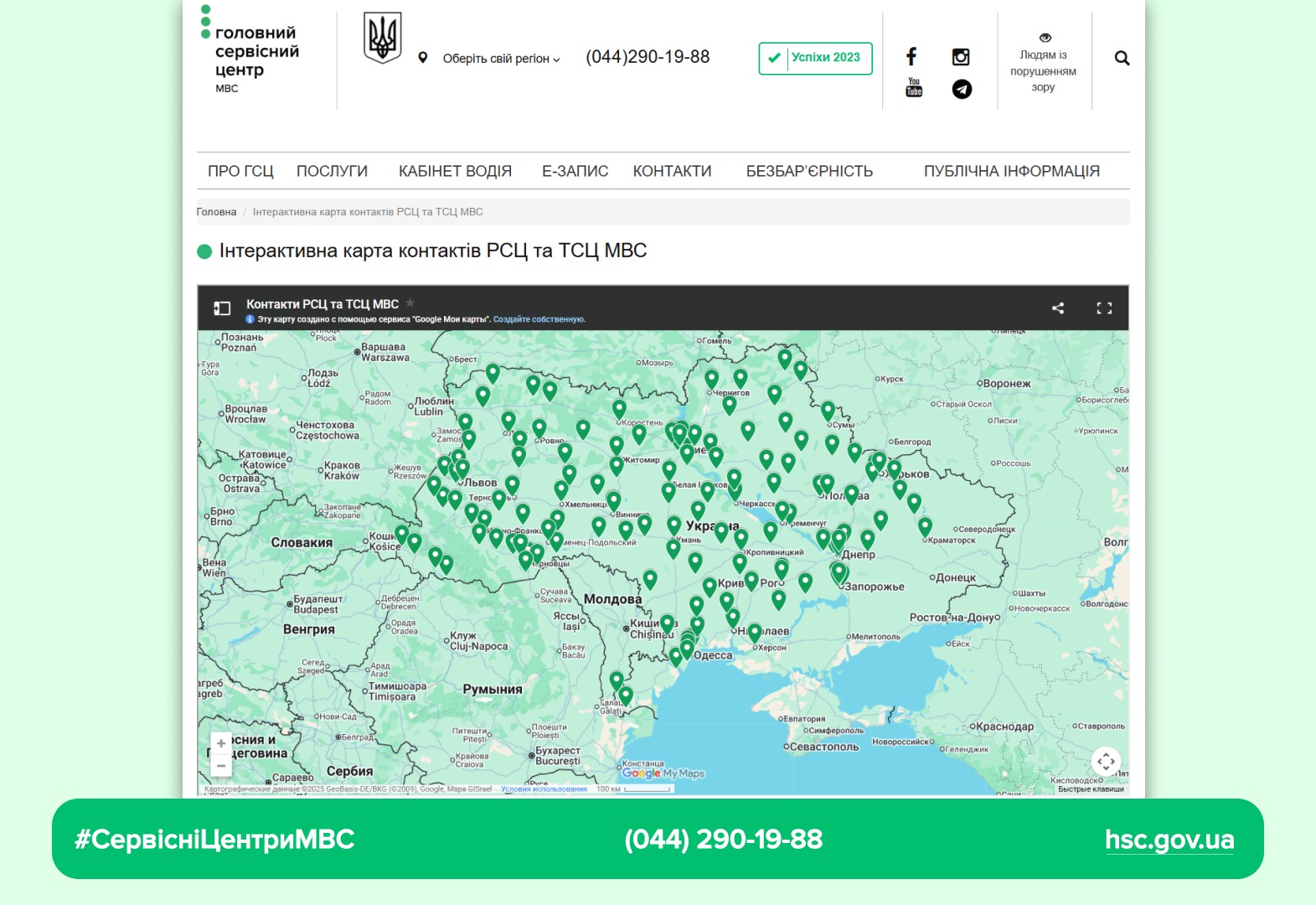This screenshot has width=1316, height=905.
Task: Star the Контакти РСЦ та ТСЦ map
Action: (x=410, y=303)
